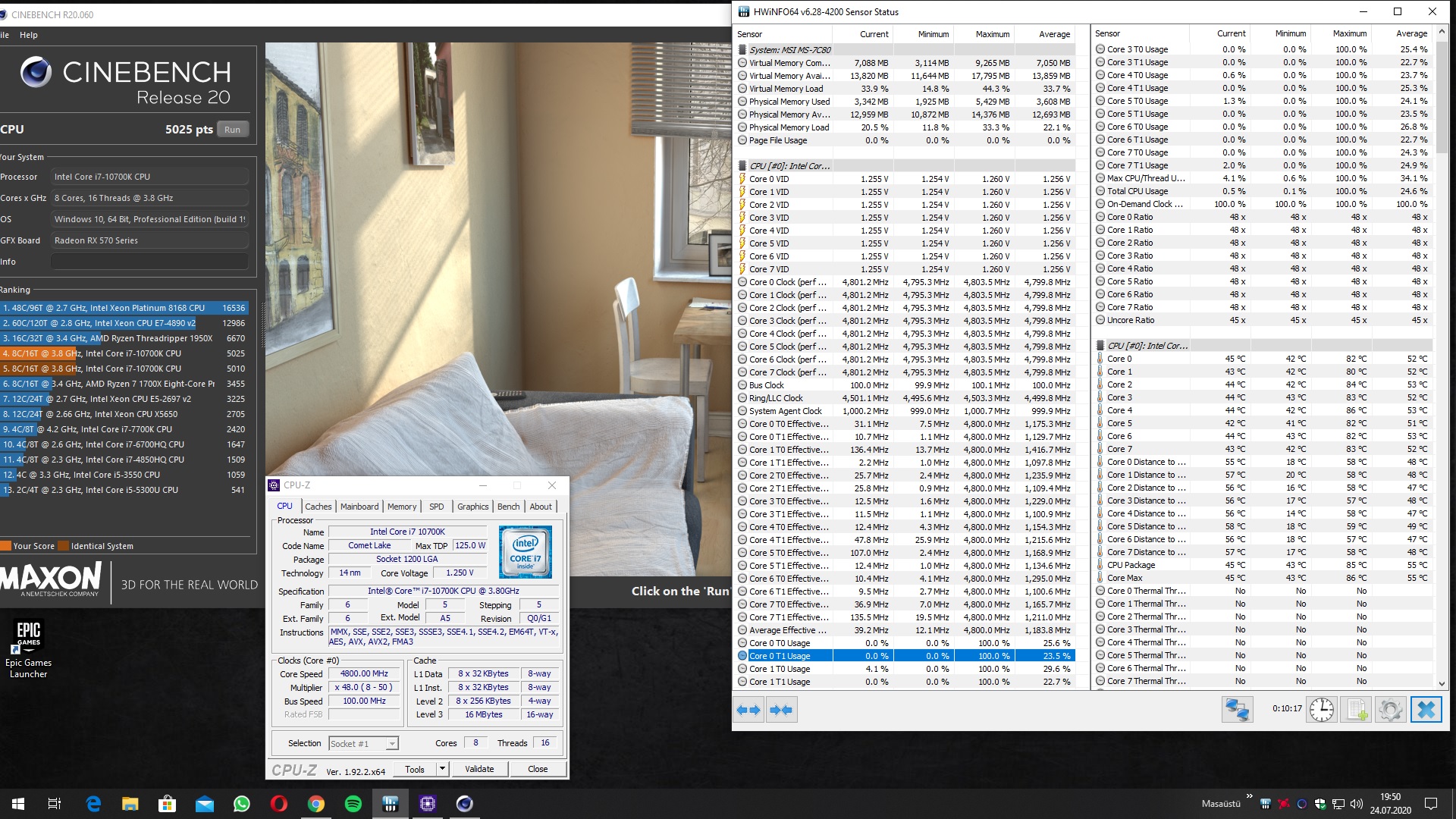
Task: Open CPU-Z Socket #1 selection dropdown
Action: 363,744
